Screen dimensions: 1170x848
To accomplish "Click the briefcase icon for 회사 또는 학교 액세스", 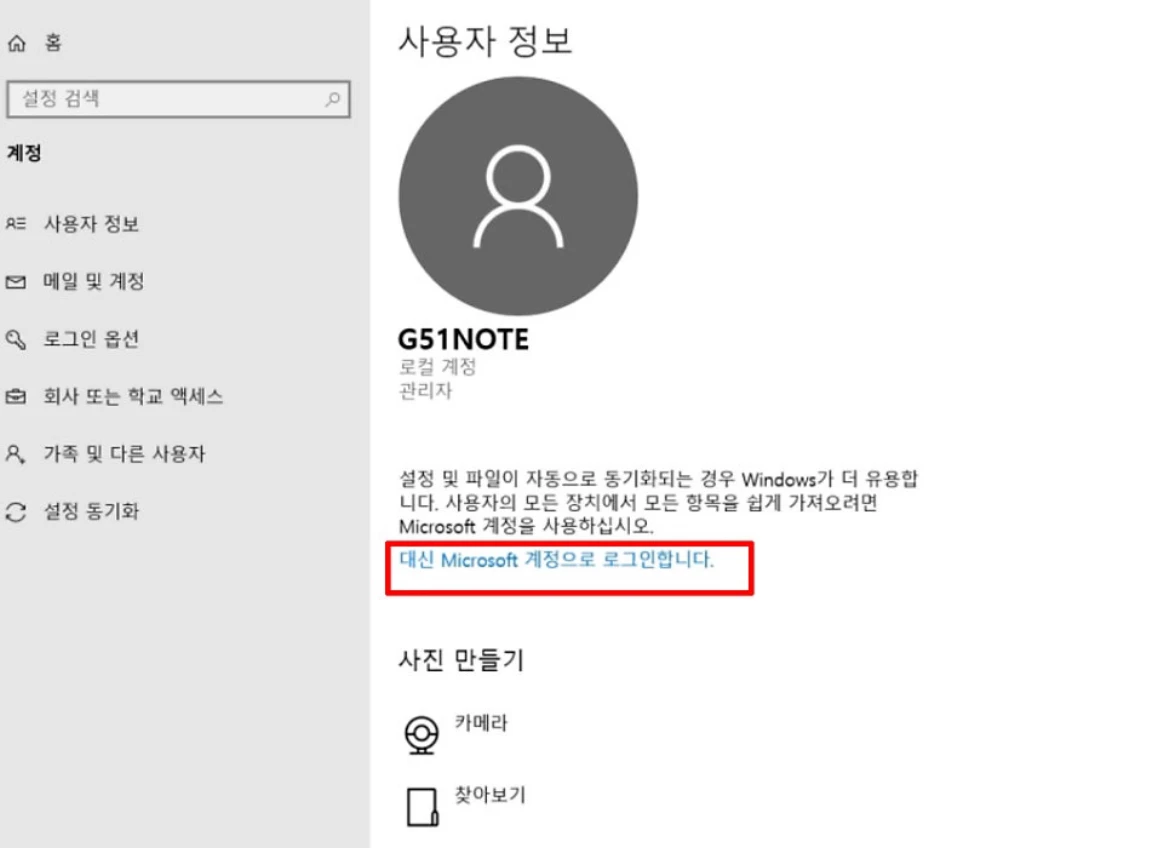I will point(16,396).
